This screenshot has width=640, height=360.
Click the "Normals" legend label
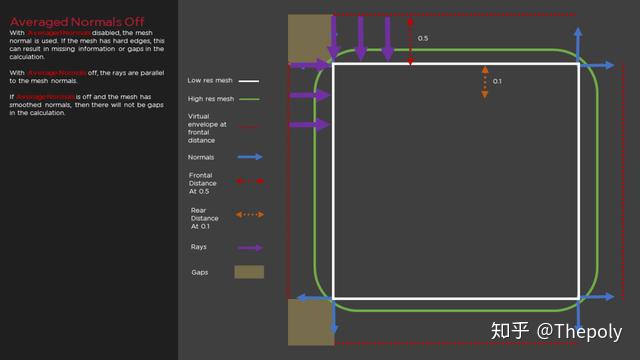coord(200,157)
